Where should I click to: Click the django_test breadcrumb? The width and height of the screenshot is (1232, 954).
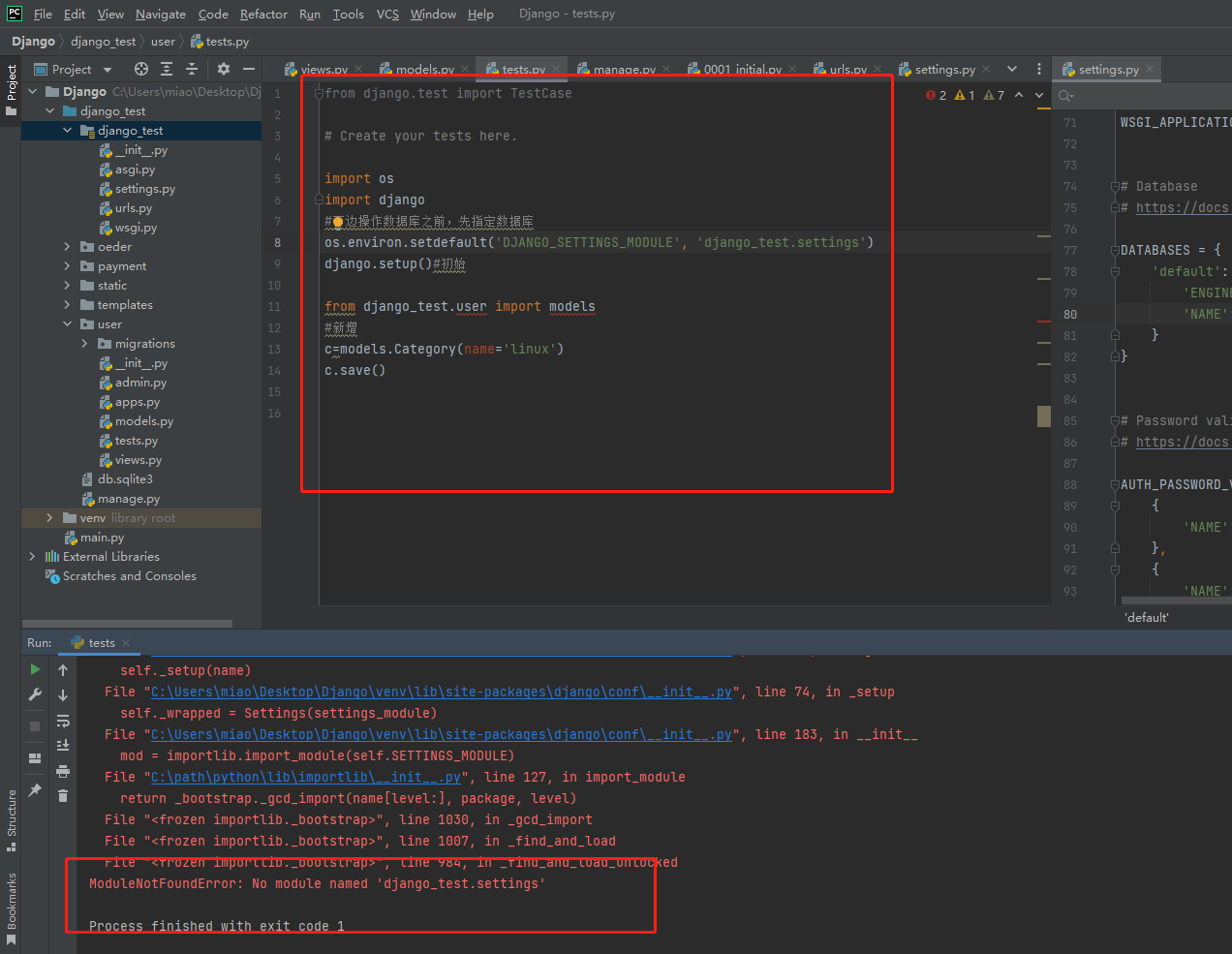103,42
